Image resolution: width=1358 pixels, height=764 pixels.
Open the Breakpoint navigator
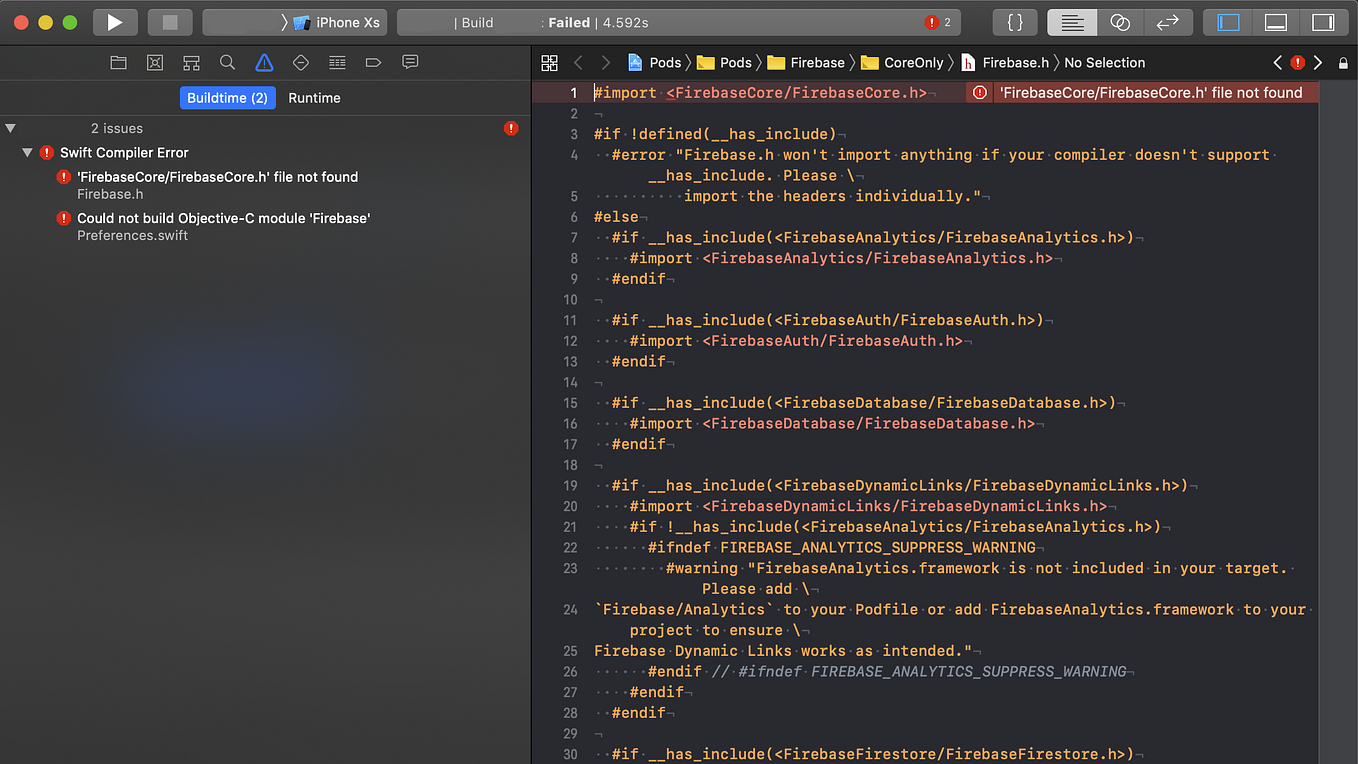(x=373, y=62)
